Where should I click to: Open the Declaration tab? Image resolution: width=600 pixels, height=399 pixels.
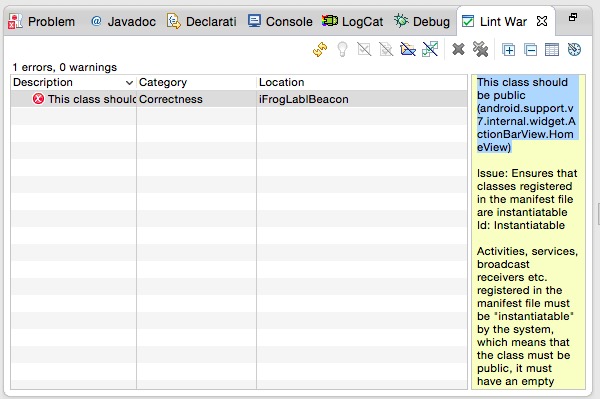click(202, 21)
